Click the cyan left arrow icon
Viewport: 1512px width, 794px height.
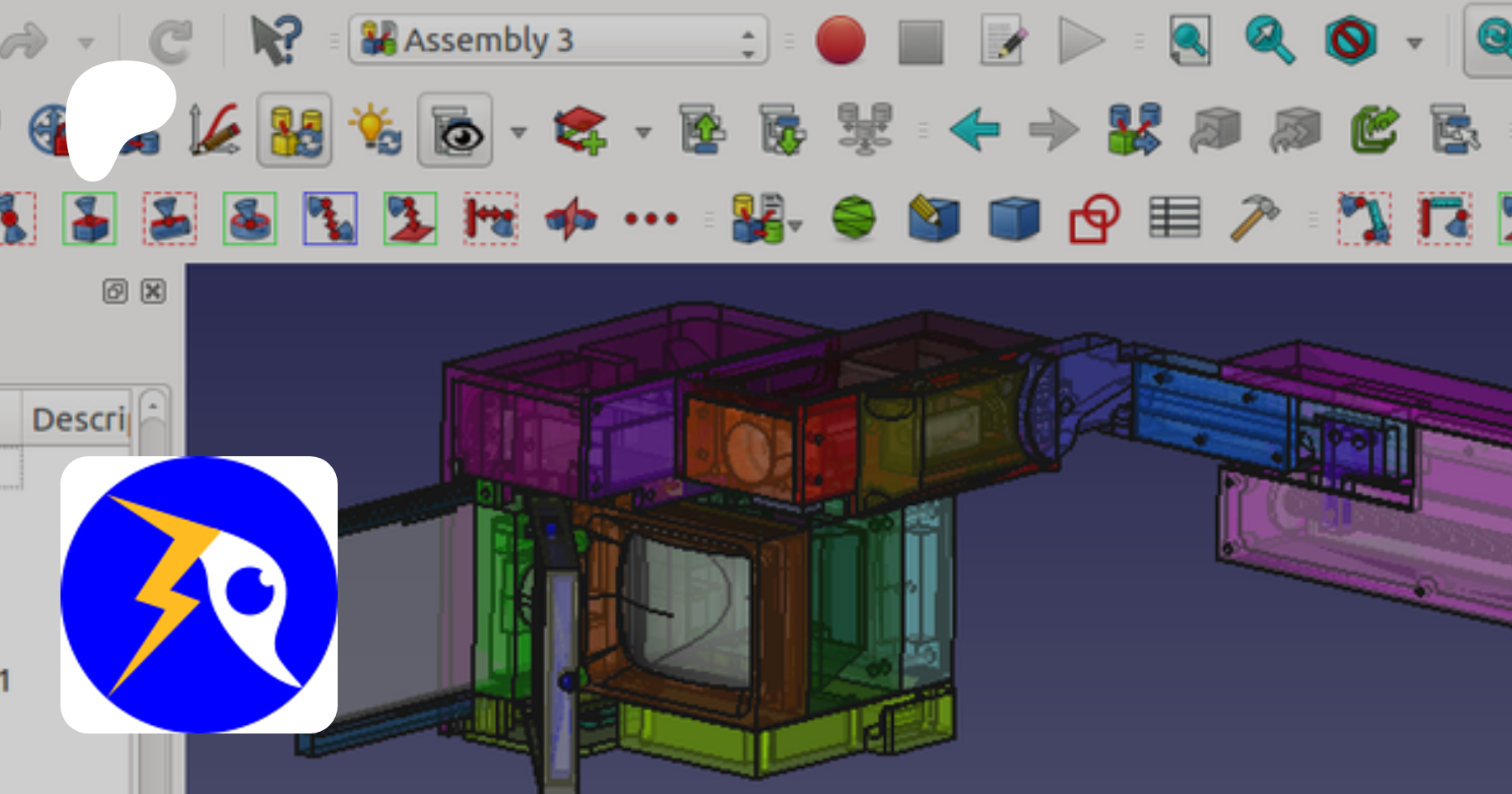point(974,130)
